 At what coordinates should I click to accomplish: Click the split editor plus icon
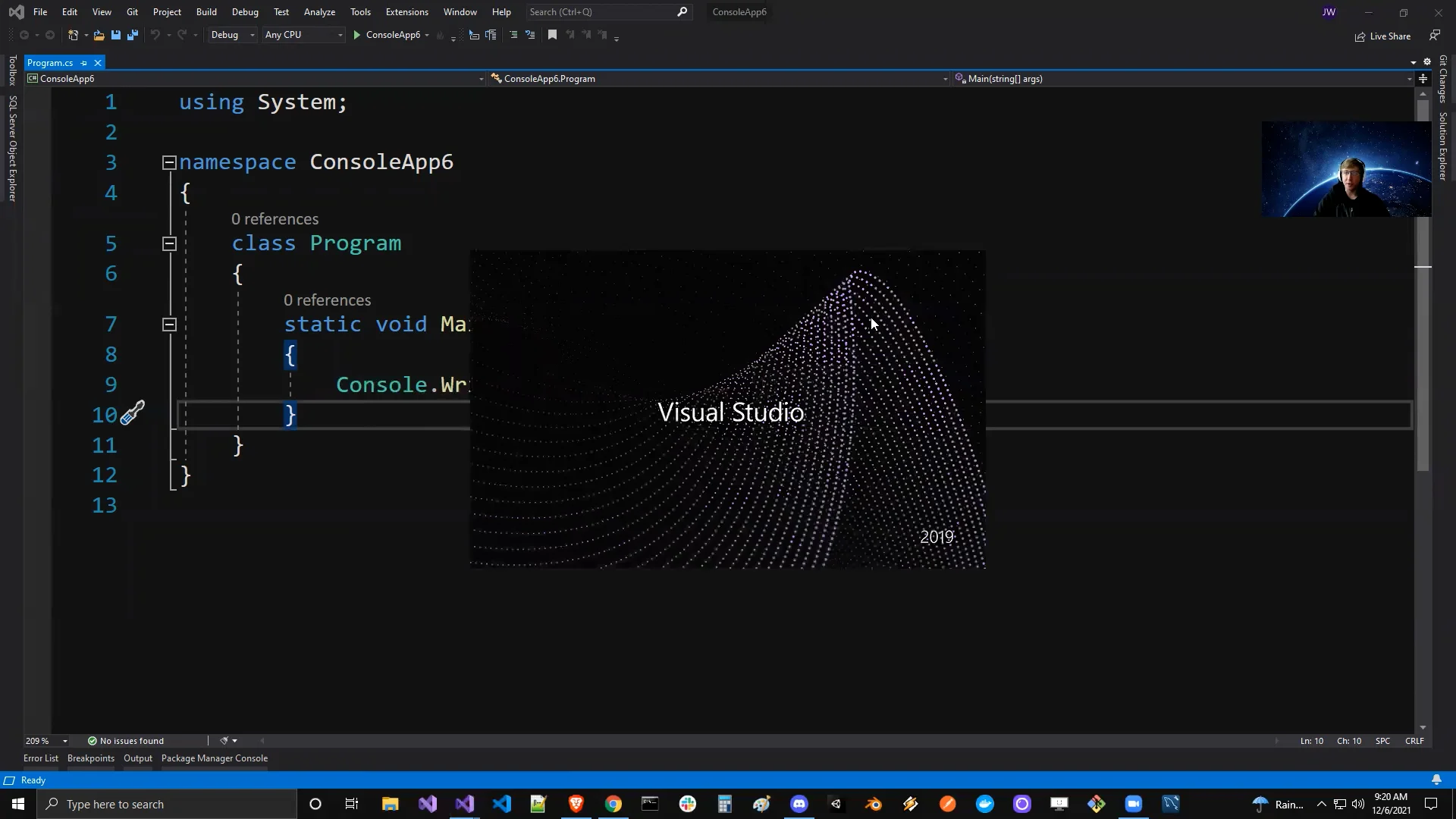pos(1423,78)
